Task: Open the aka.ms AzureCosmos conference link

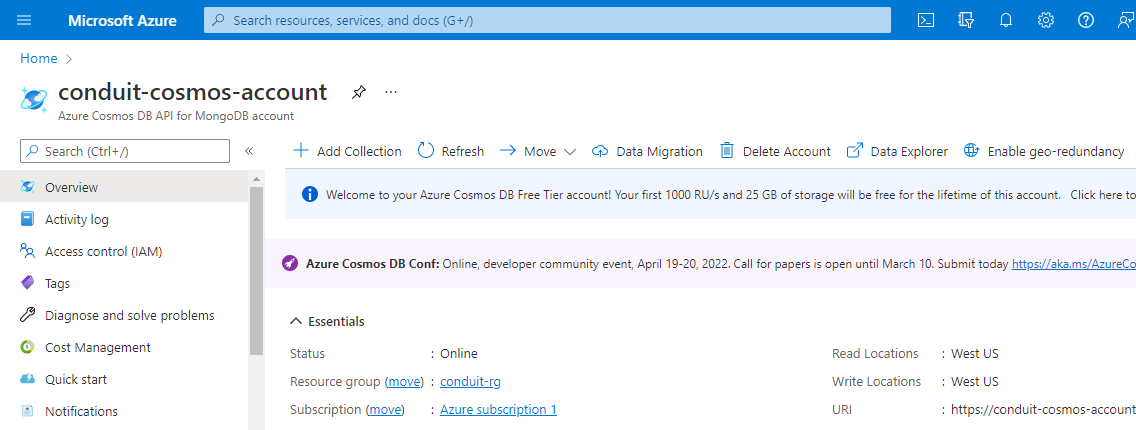Action: click(1074, 264)
